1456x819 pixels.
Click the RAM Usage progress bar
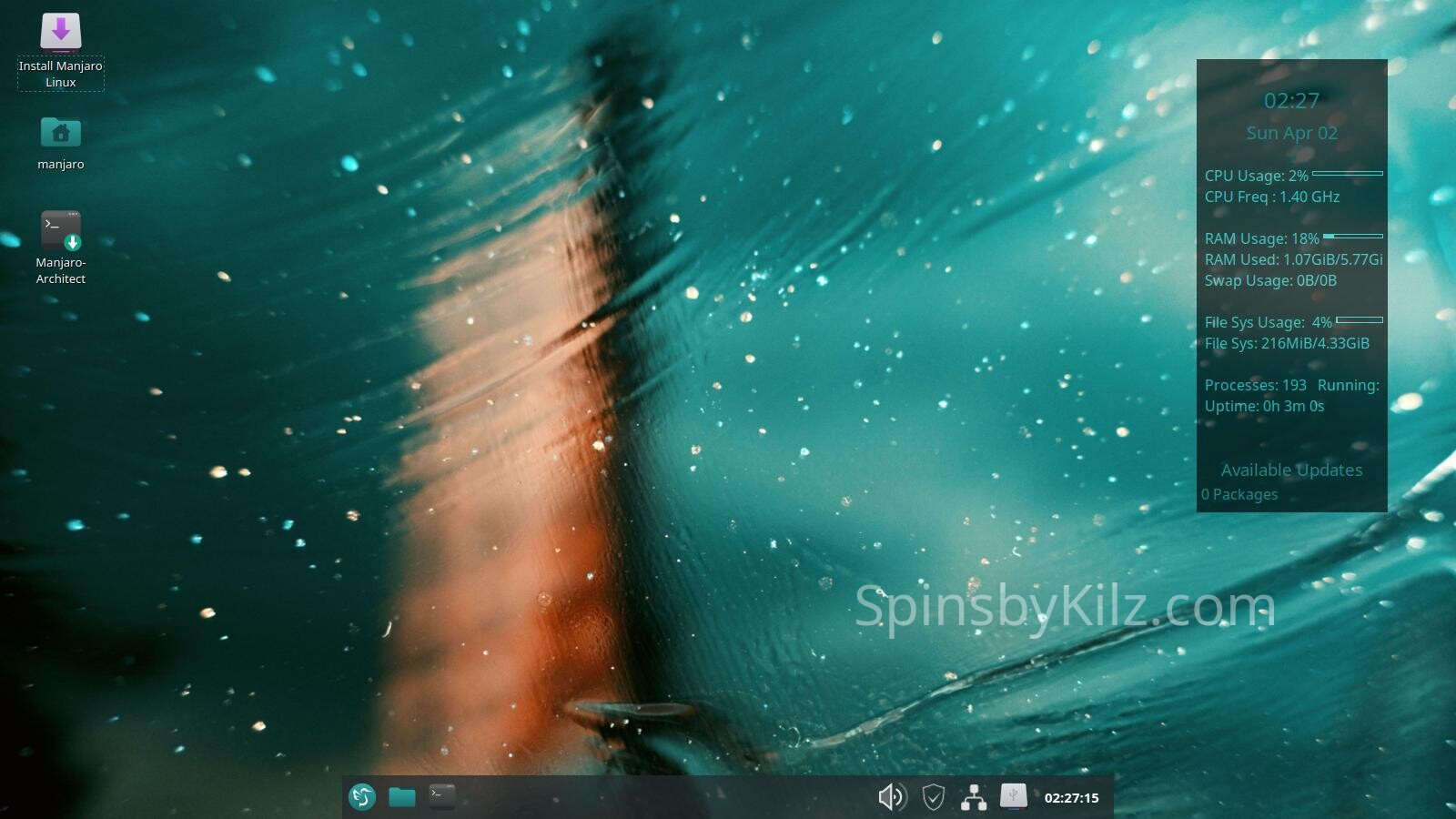pyautogui.click(x=1352, y=237)
